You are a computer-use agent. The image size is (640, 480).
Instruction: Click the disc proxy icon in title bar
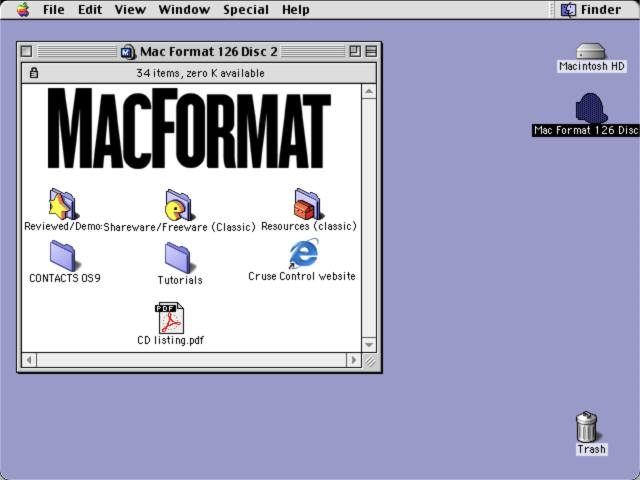(128, 52)
